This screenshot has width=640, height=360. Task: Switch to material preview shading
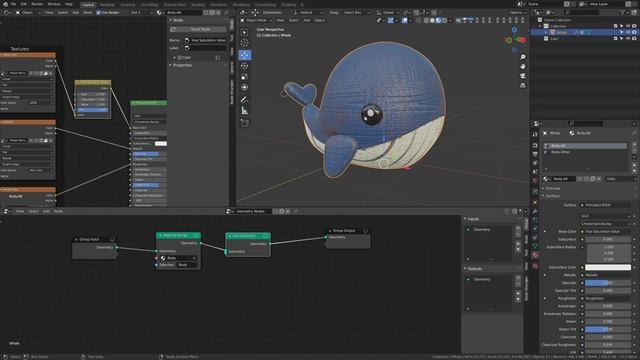tap(438, 20)
